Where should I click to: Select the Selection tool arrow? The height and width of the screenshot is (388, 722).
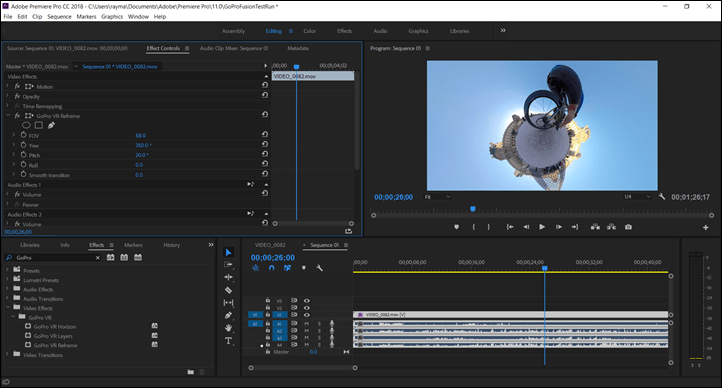(x=228, y=252)
